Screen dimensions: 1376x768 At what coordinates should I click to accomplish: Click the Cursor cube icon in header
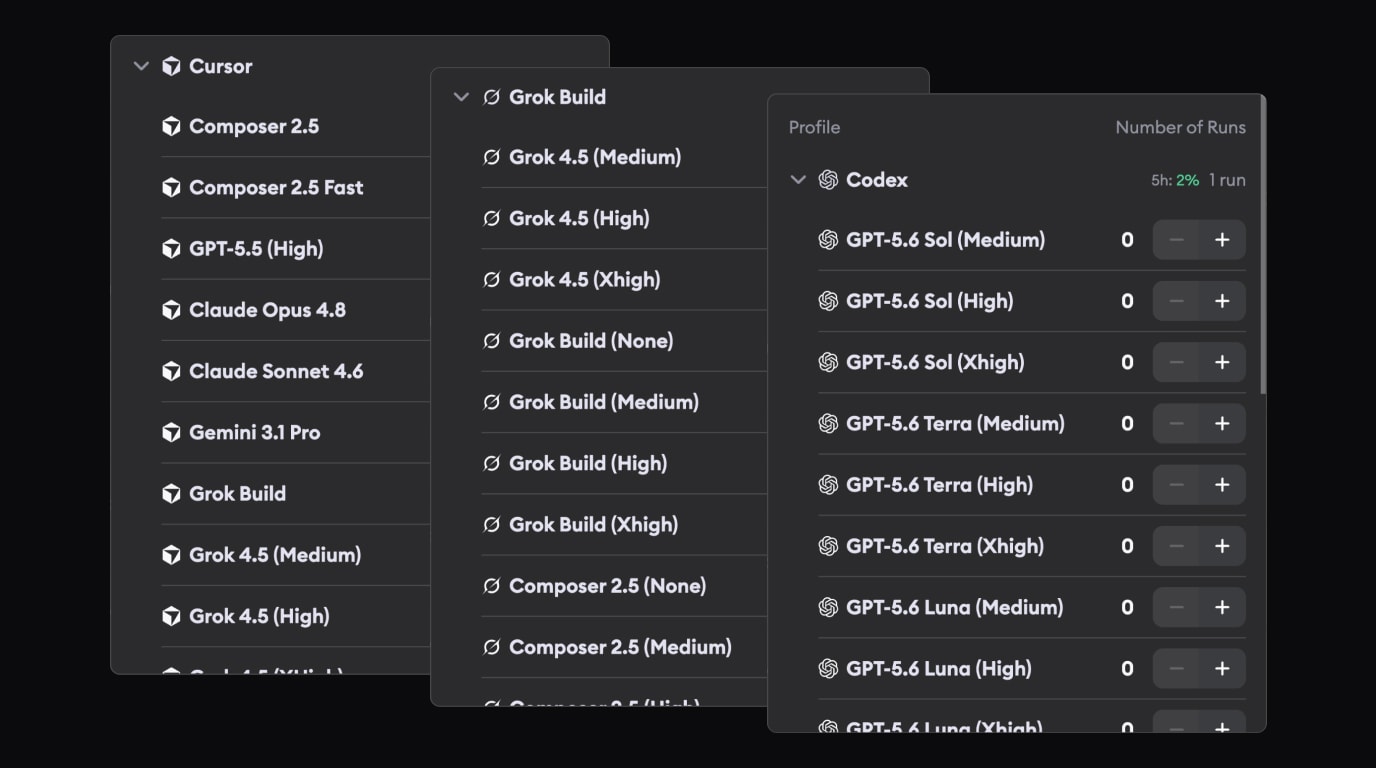point(172,66)
